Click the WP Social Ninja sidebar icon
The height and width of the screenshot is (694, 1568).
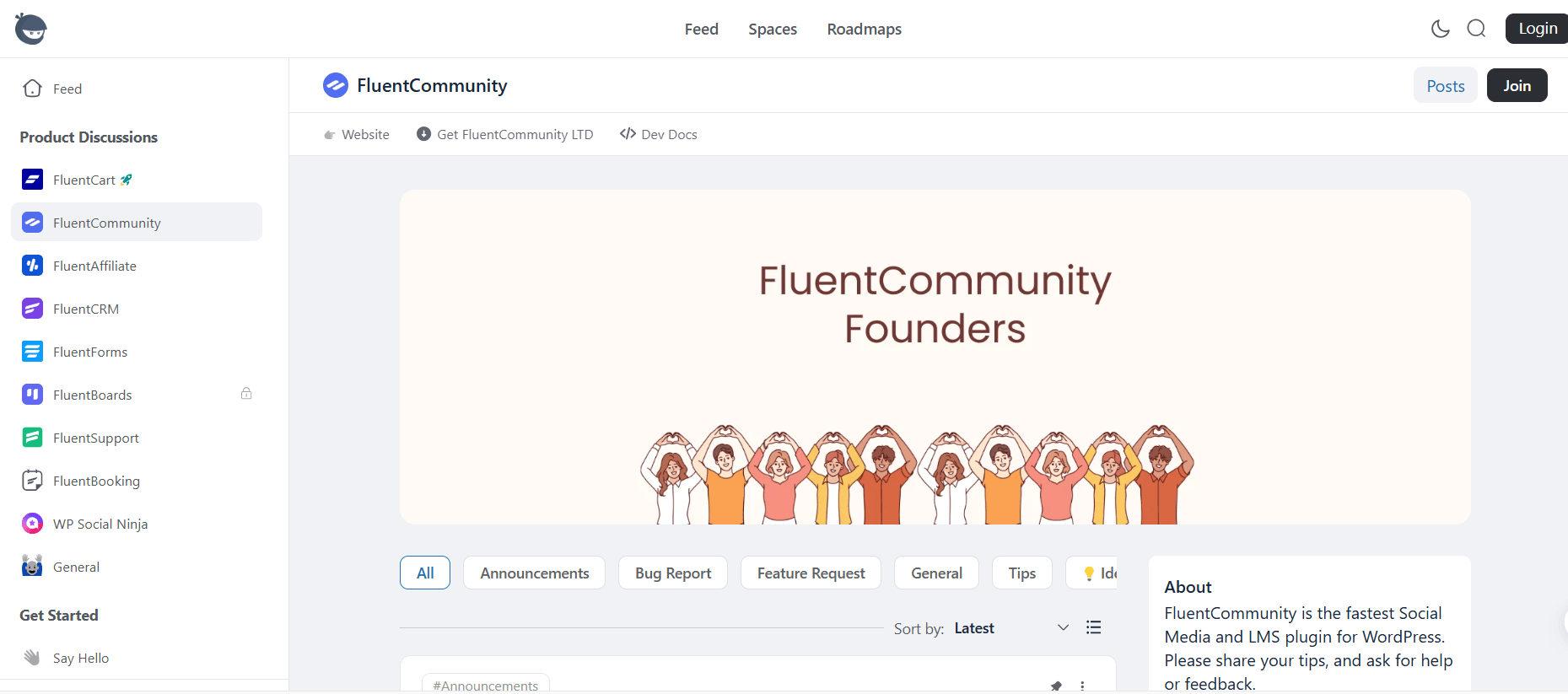coord(32,523)
